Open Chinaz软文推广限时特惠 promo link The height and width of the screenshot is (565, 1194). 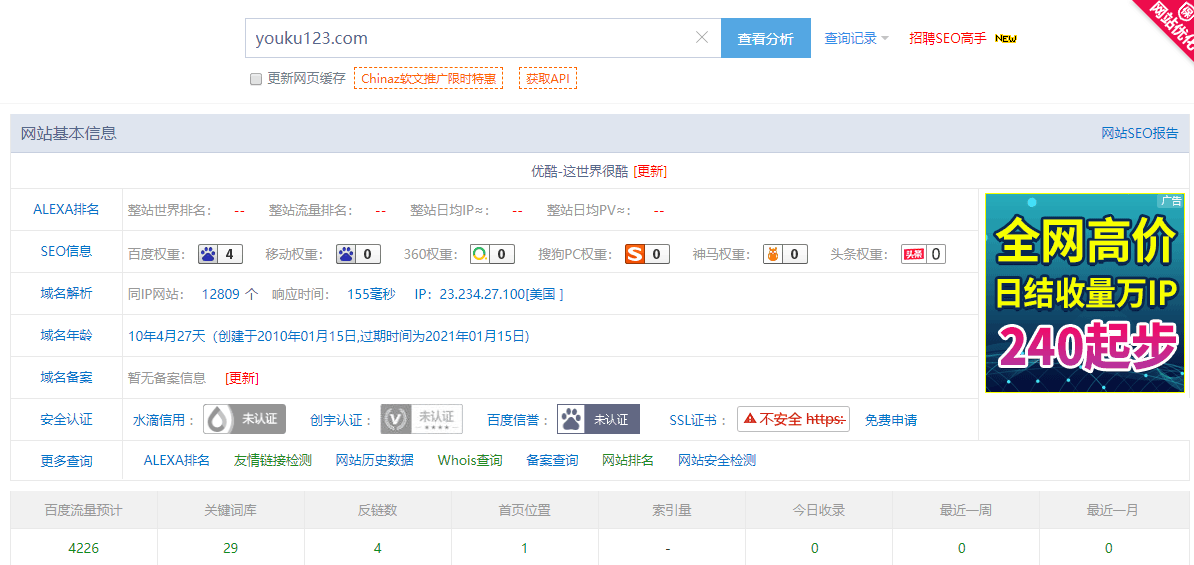[429, 78]
